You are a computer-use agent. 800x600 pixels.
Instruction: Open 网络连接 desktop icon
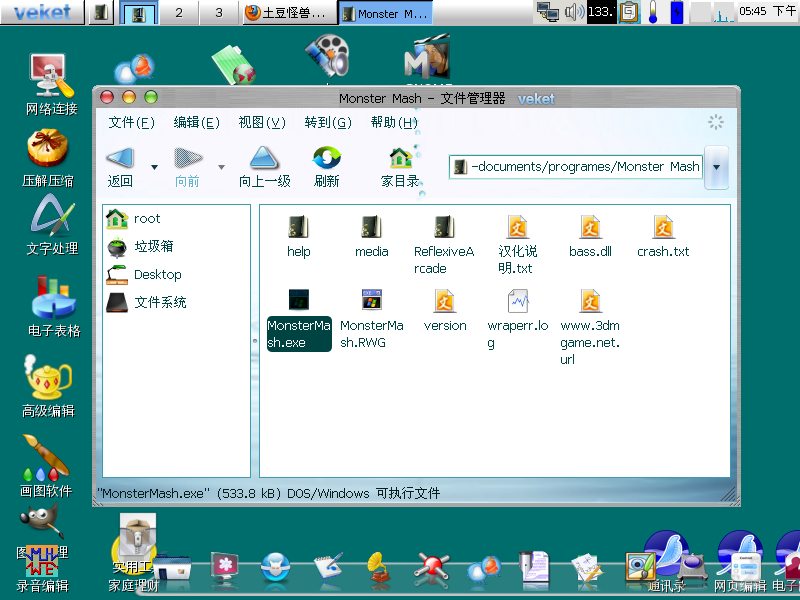pyautogui.click(x=52, y=84)
